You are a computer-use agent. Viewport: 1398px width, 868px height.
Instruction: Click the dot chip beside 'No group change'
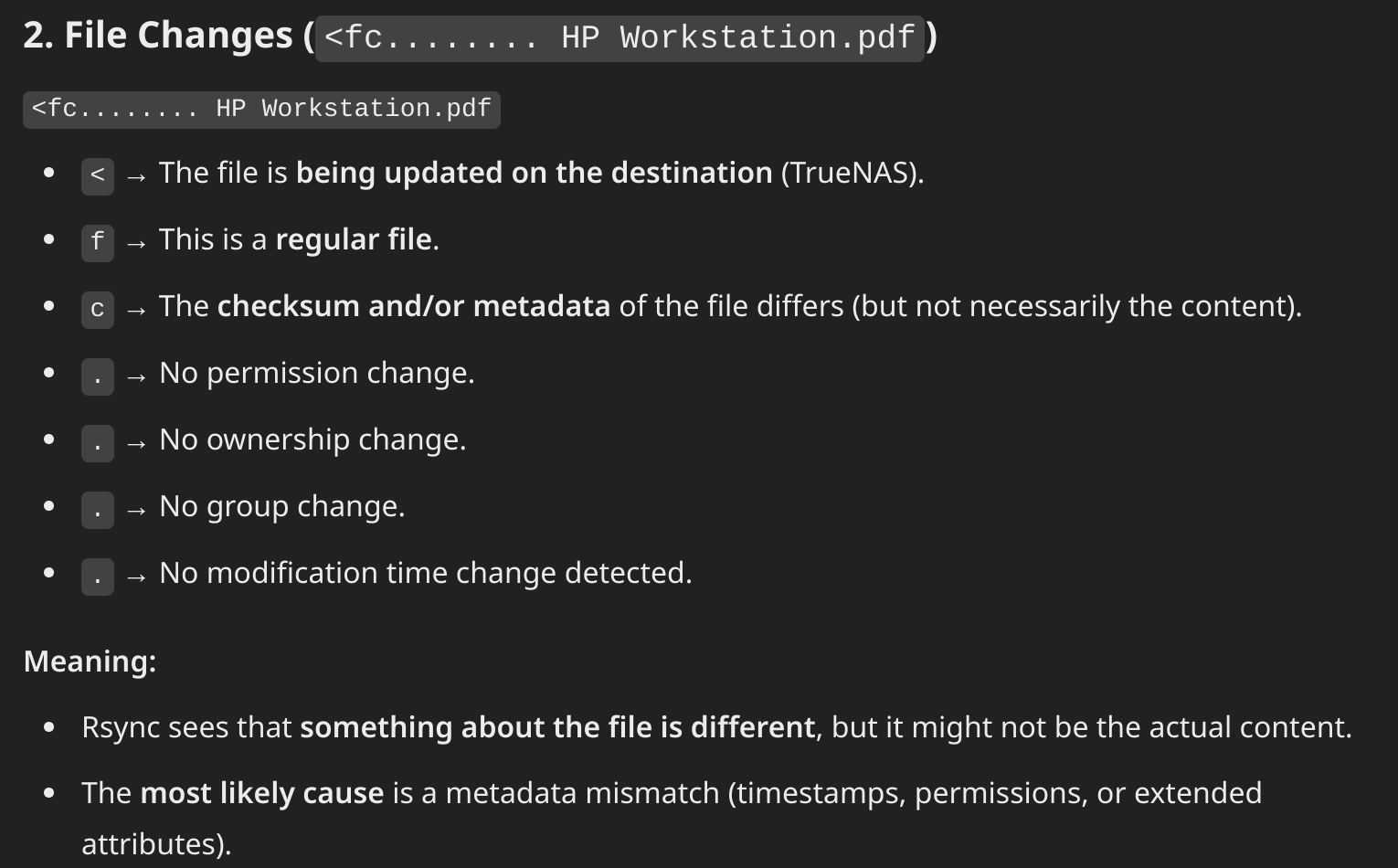click(98, 509)
